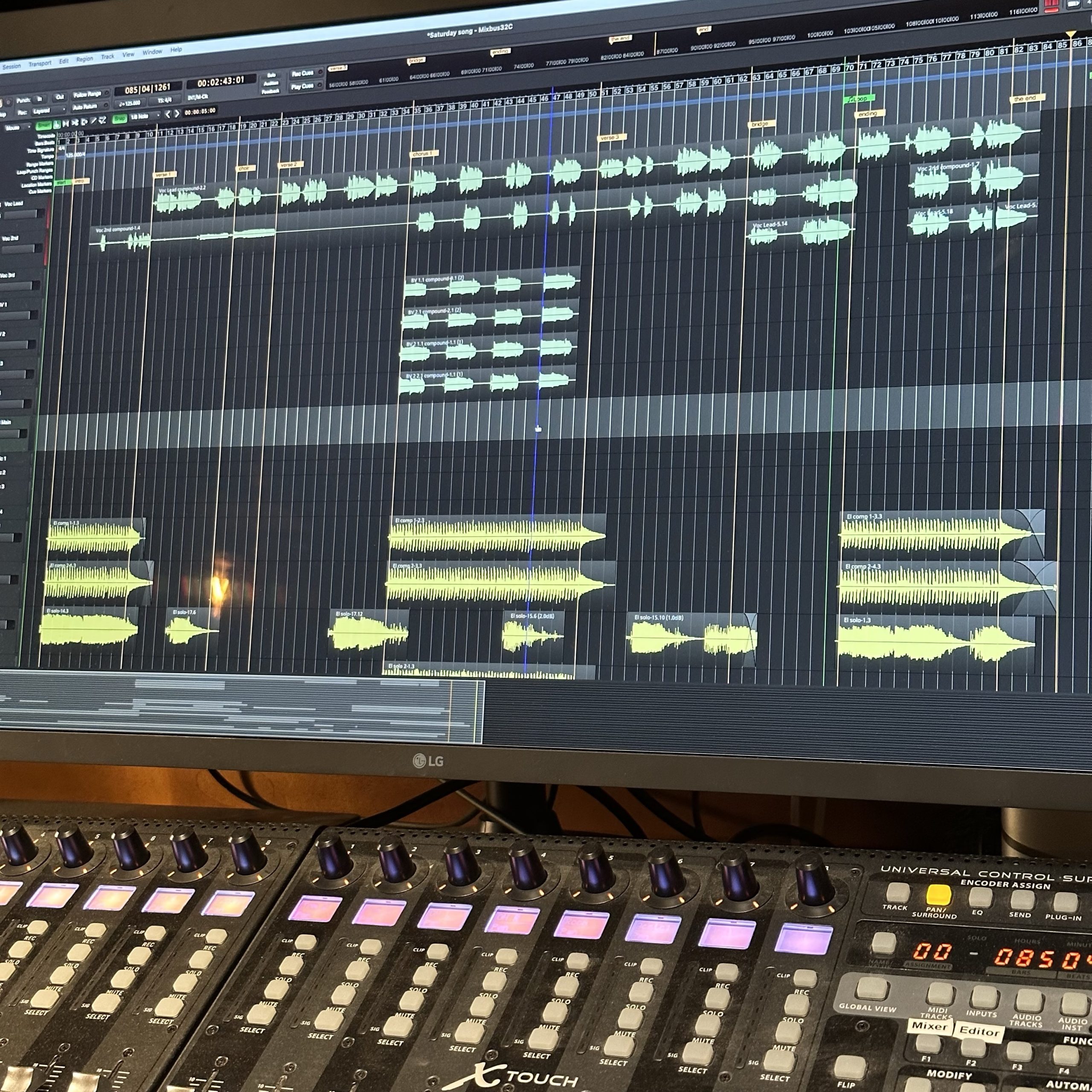Click the tempo 125.000 button
The width and height of the screenshot is (1092, 1092).
click(x=129, y=103)
